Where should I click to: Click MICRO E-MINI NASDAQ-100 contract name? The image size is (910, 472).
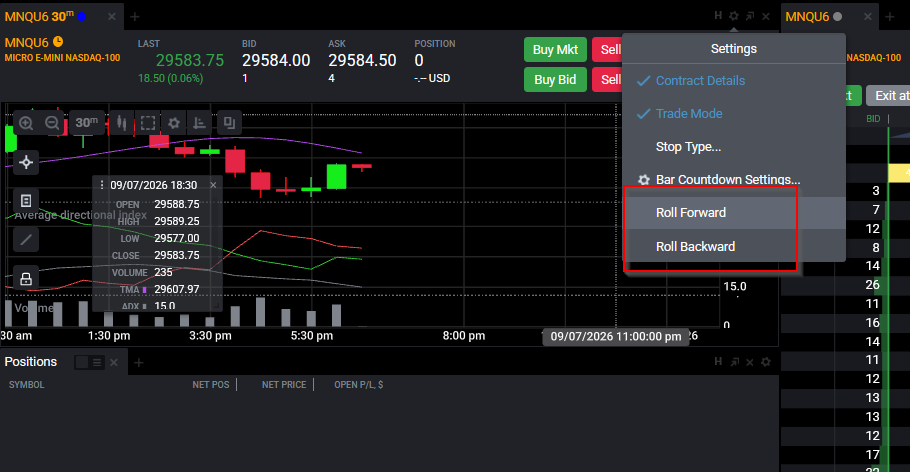[62, 57]
